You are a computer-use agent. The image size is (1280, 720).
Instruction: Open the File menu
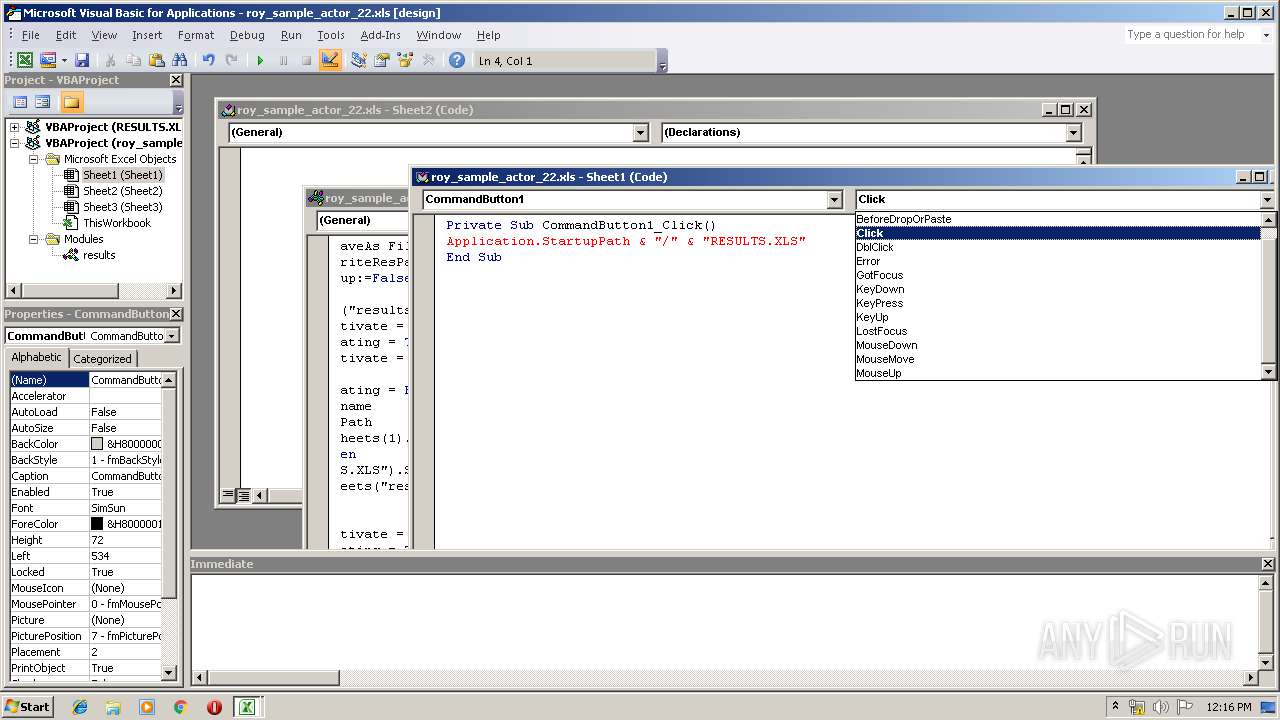[x=31, y=35]
